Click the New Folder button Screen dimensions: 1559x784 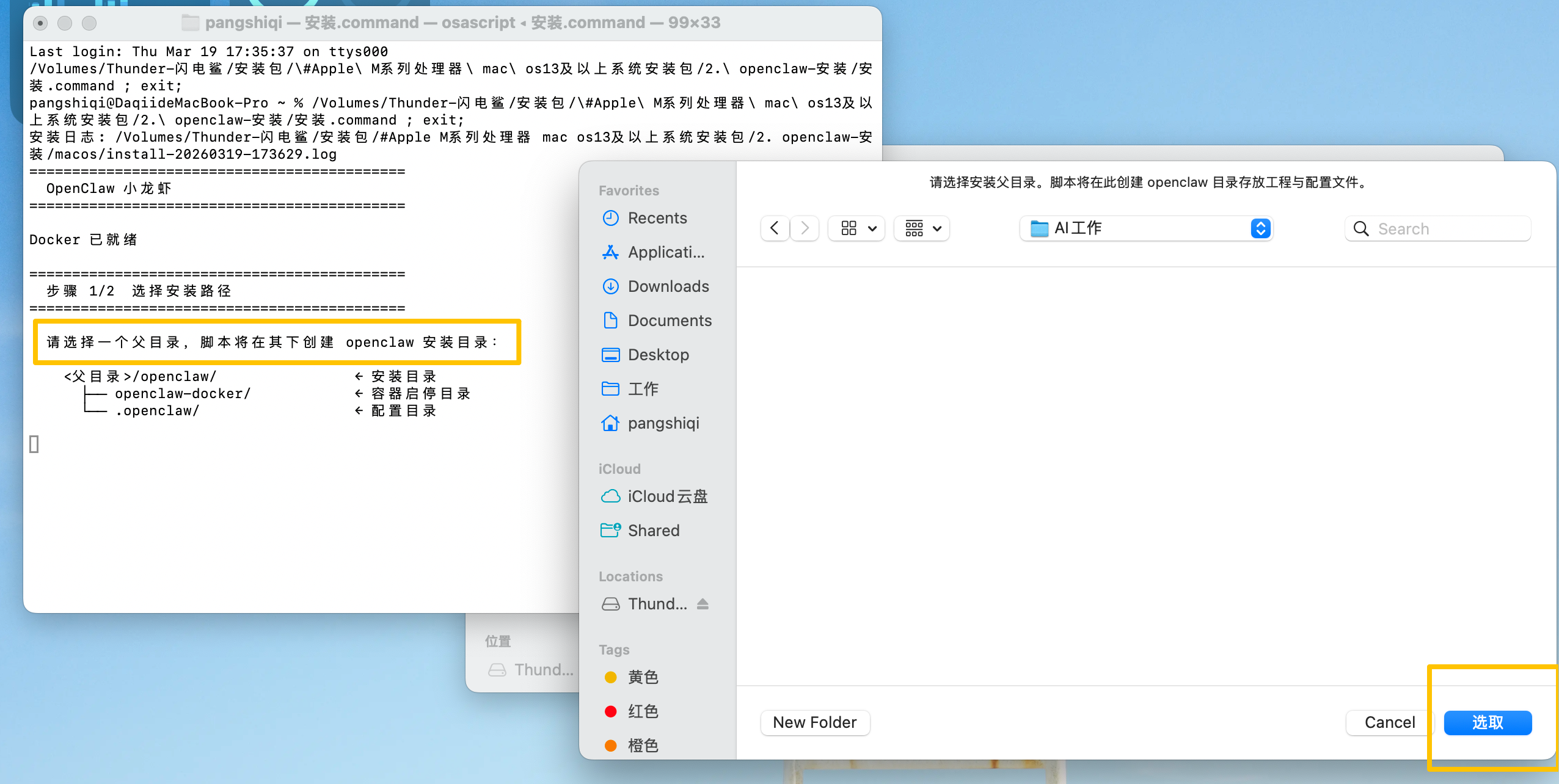(814, 722)
